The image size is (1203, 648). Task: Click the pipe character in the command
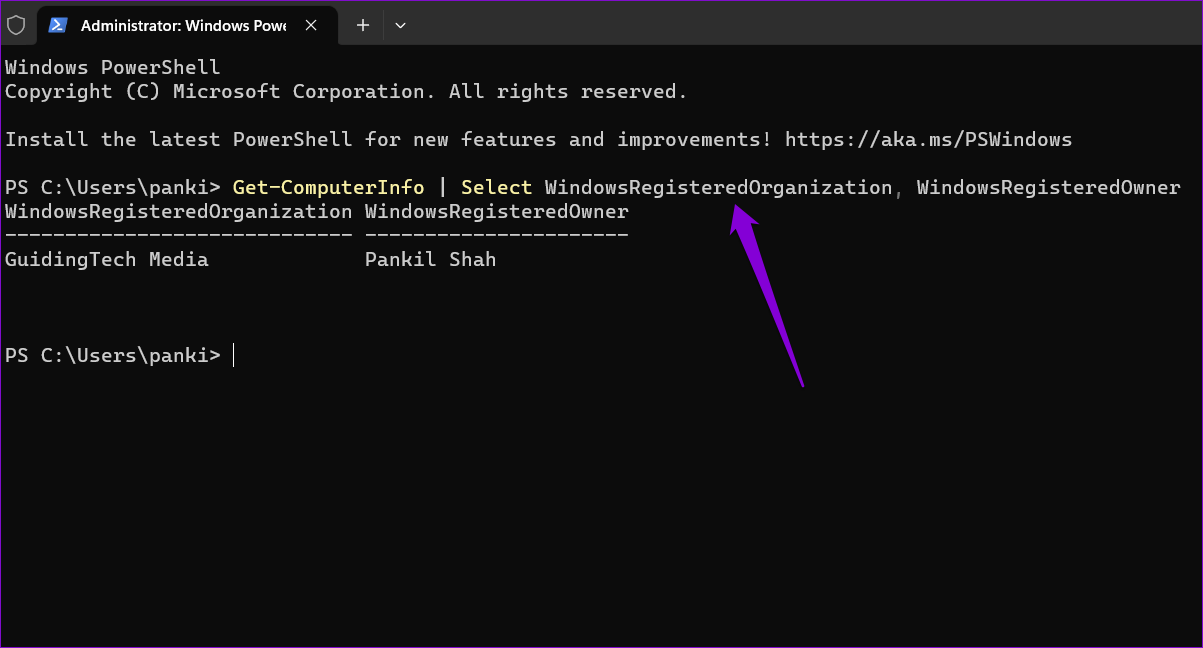443,187
